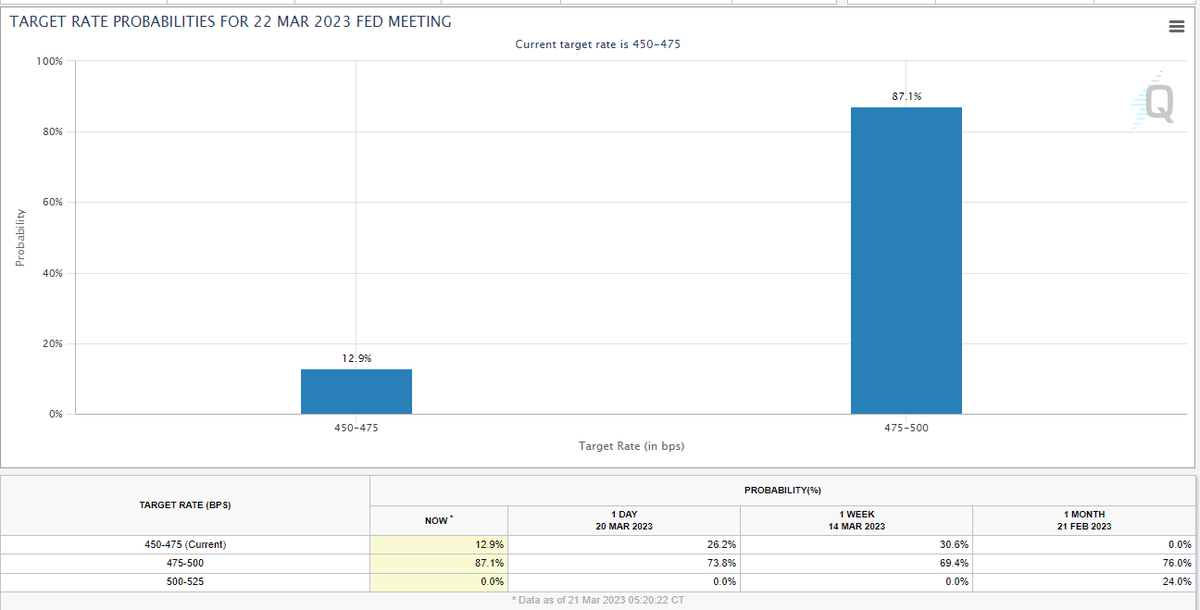Click the 475-500 probability bar

click(x=906, y=260)
